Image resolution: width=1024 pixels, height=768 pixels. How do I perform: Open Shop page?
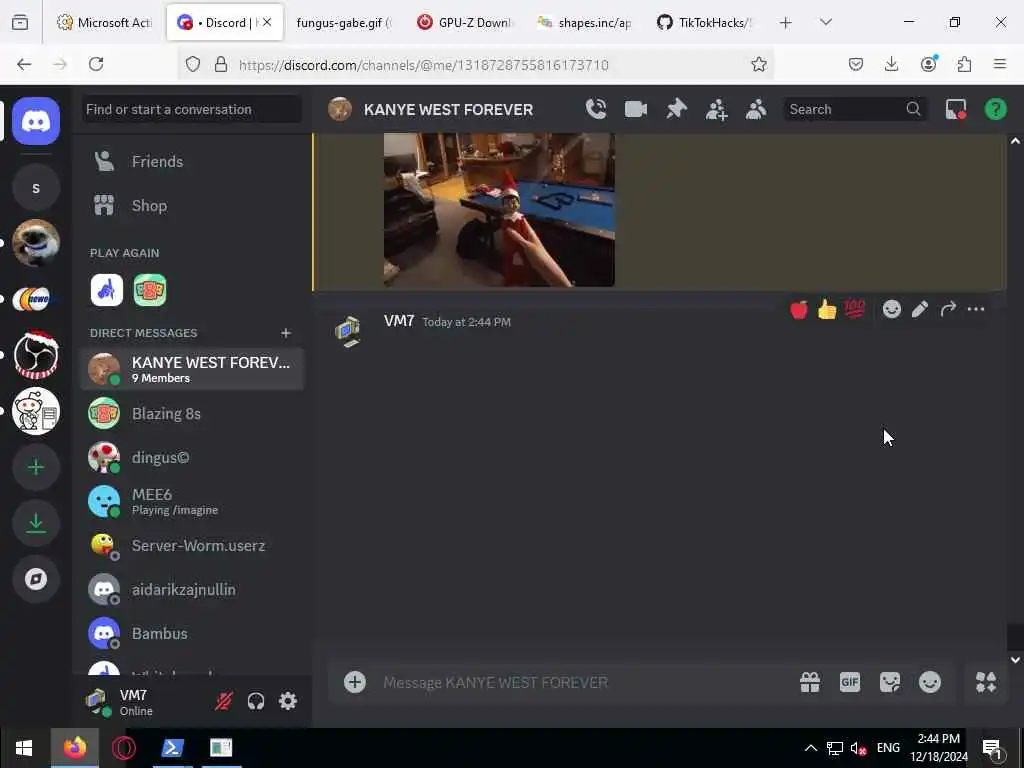(192, 206)
